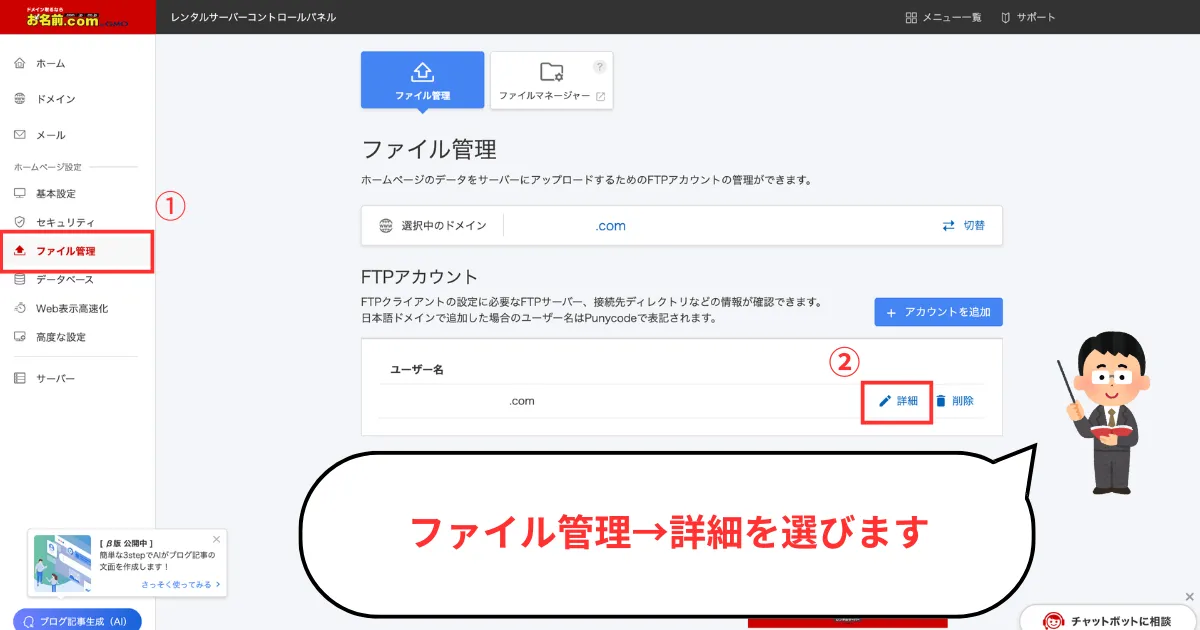Screen dimensions: 1200x630
Task: Open メニュー一覧 in the top bar
Action: click(943, 17)
